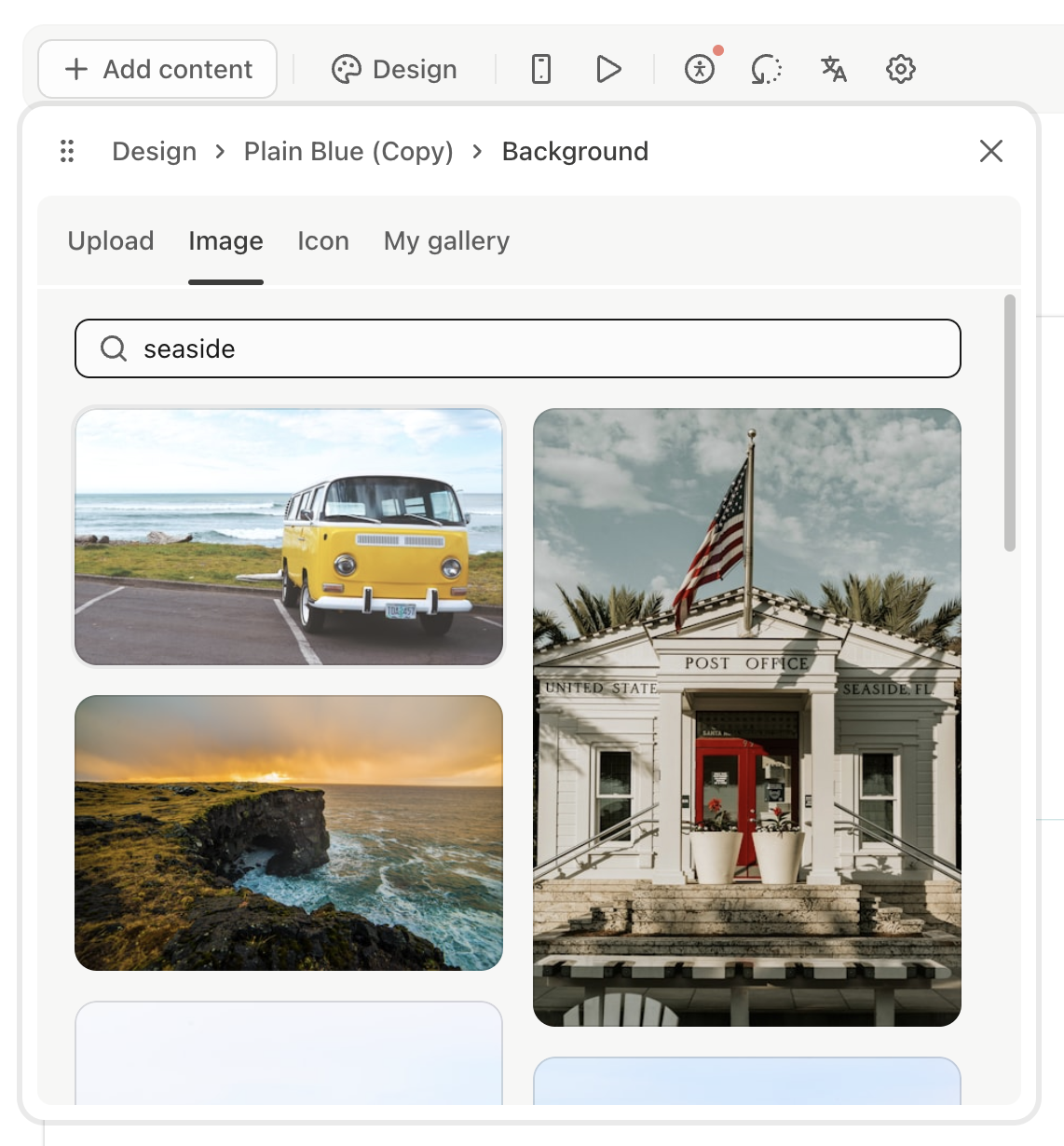Close the Background panel
Image resolution: width=1064 pixels, height=1146 pixels.
pyautogui.click(x=990, y=151)
